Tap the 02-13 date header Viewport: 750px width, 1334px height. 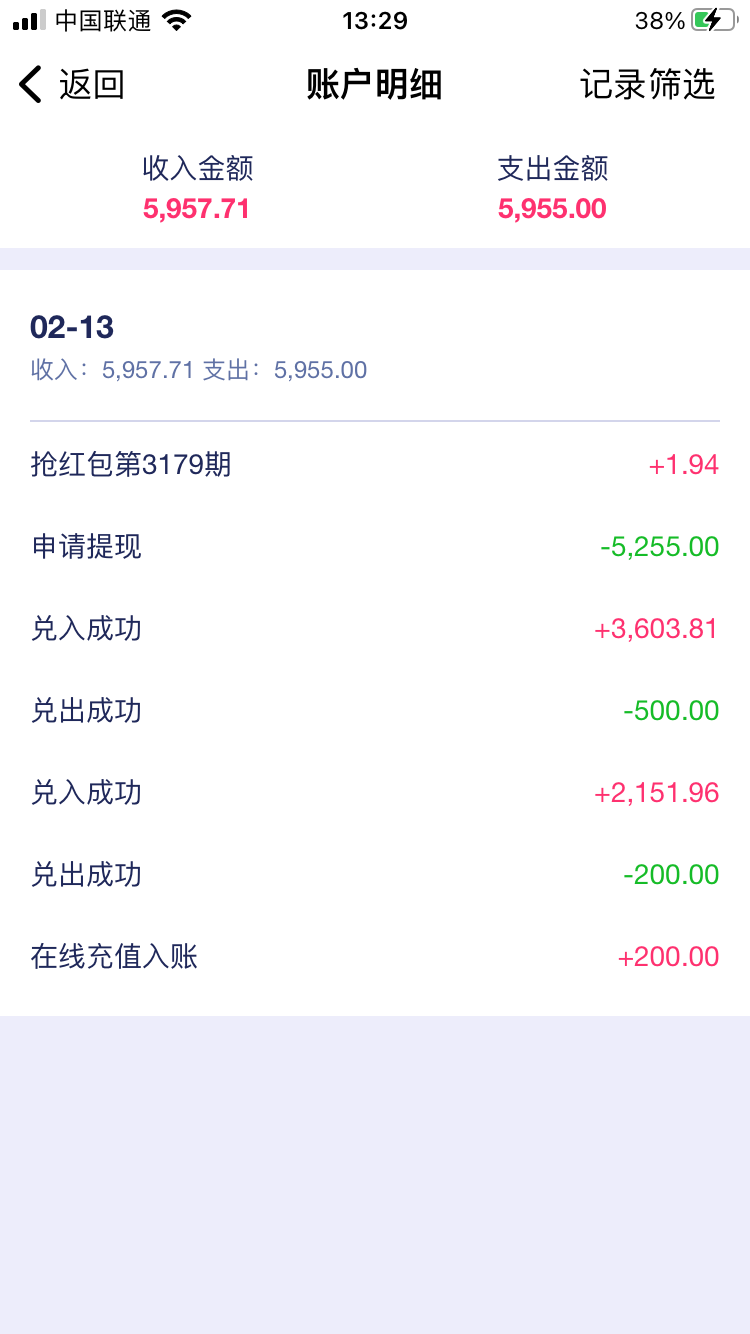[x=72, y=327]
